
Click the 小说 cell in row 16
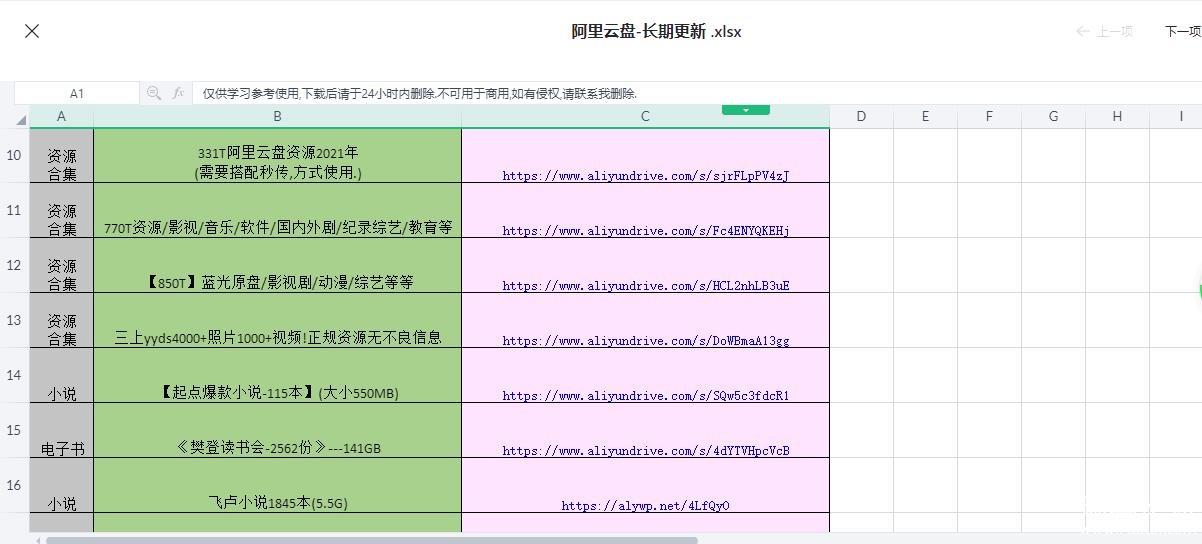61,485
